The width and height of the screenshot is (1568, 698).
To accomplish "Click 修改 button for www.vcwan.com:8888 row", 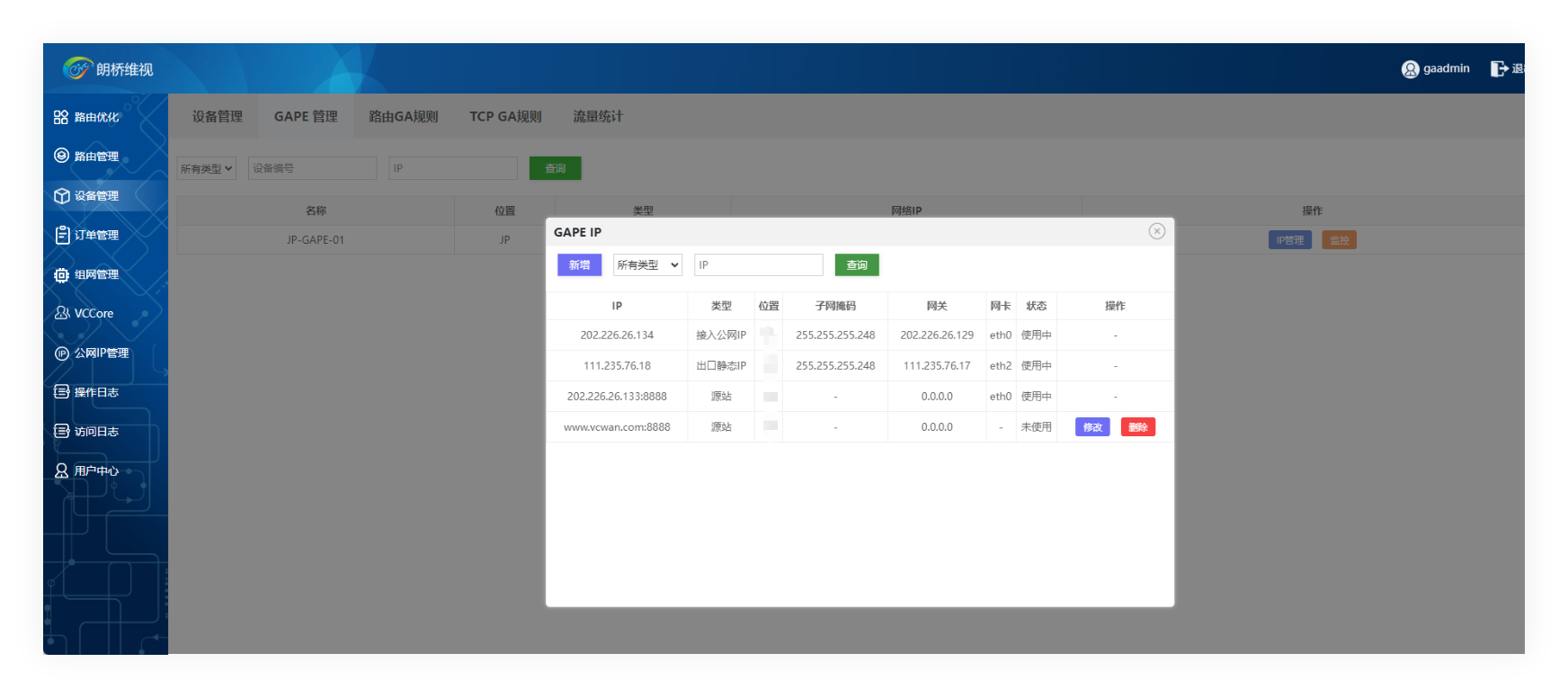I will click(x=1092, y=427).
